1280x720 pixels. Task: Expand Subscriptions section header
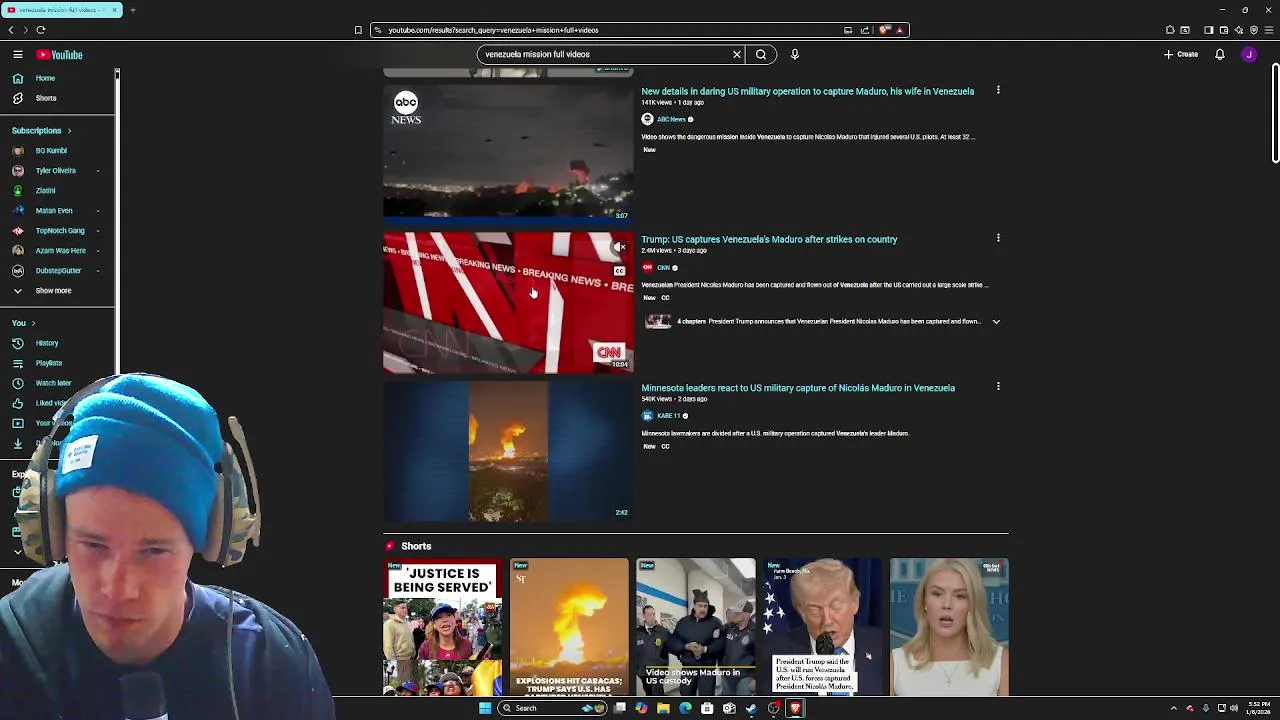tap(41, 130)
